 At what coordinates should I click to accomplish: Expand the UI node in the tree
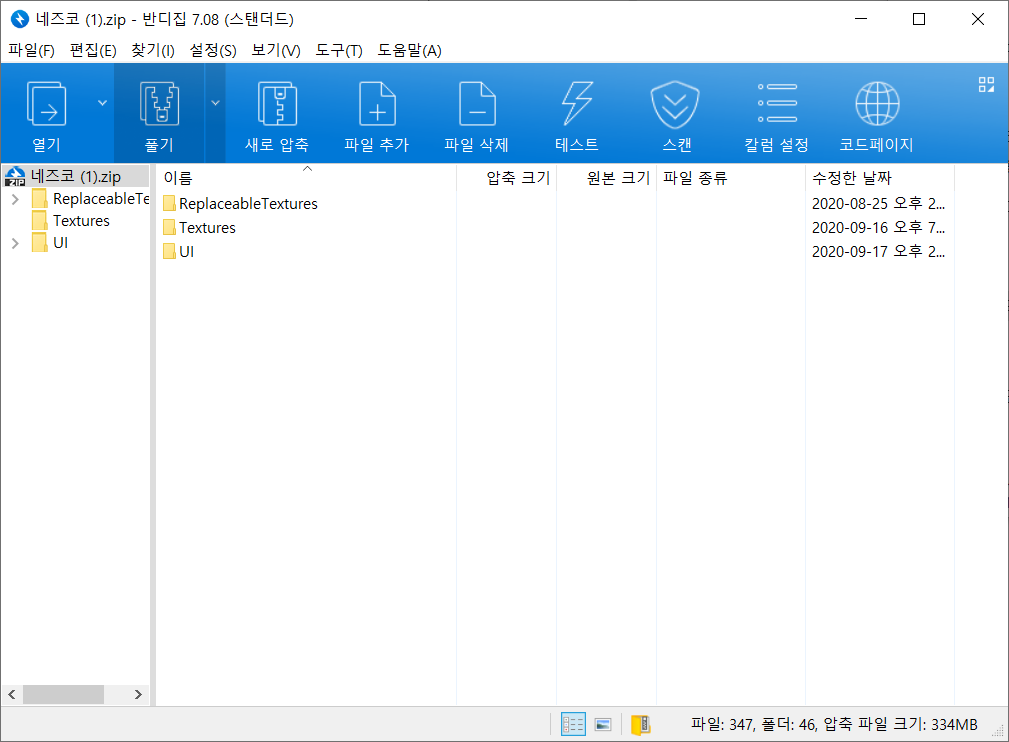(15, 243)
